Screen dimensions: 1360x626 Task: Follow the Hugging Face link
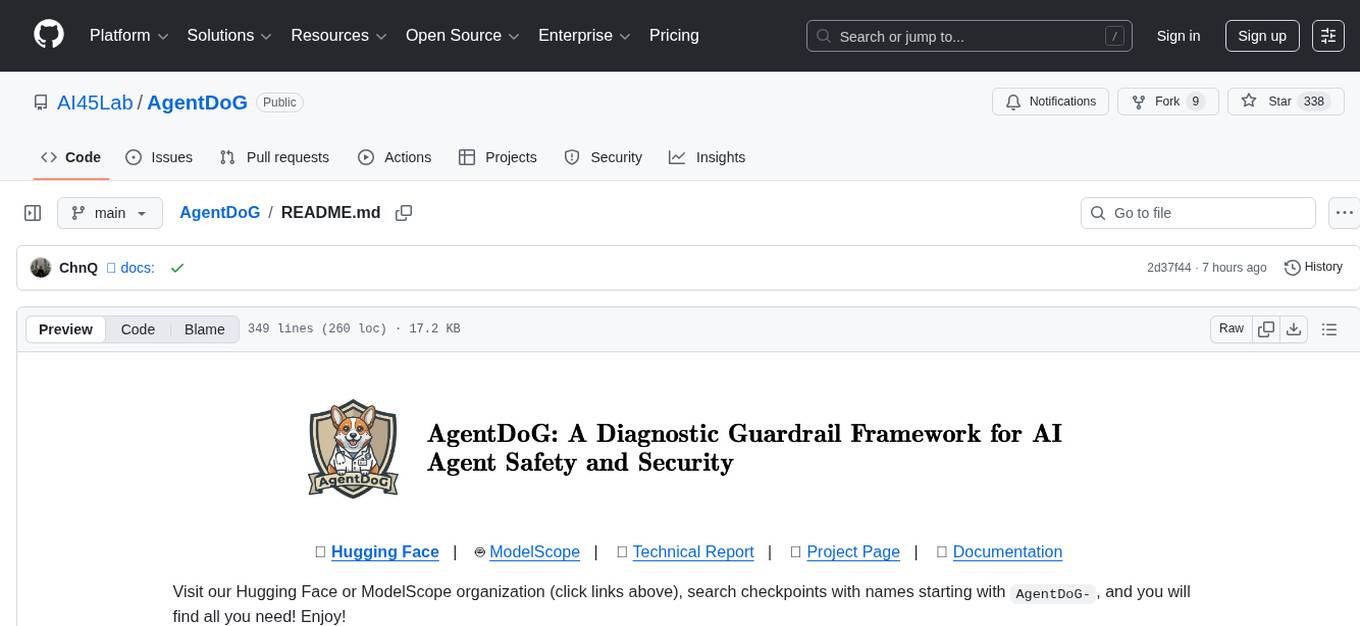384,551
